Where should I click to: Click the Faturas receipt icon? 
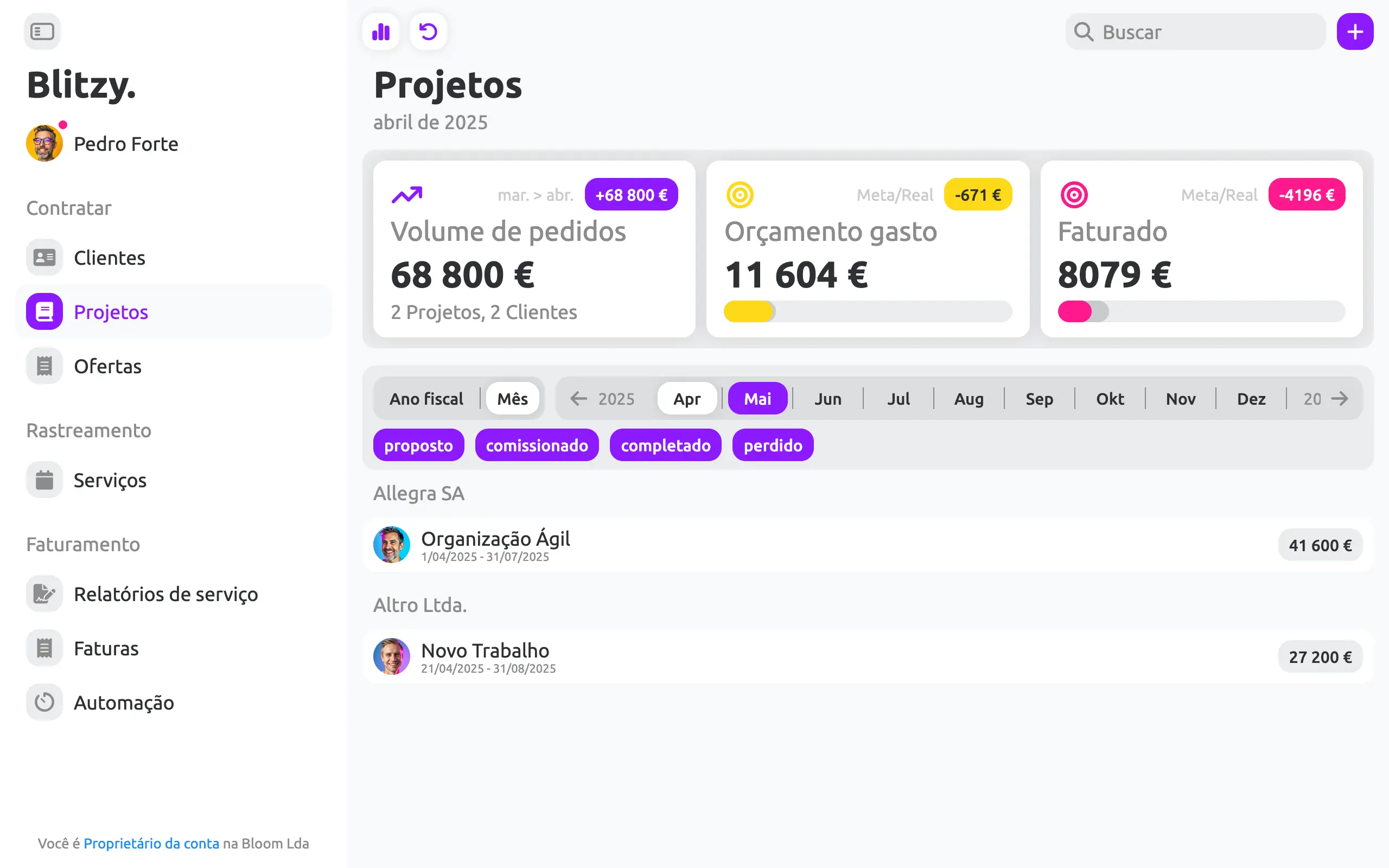(x=44, y=648)
